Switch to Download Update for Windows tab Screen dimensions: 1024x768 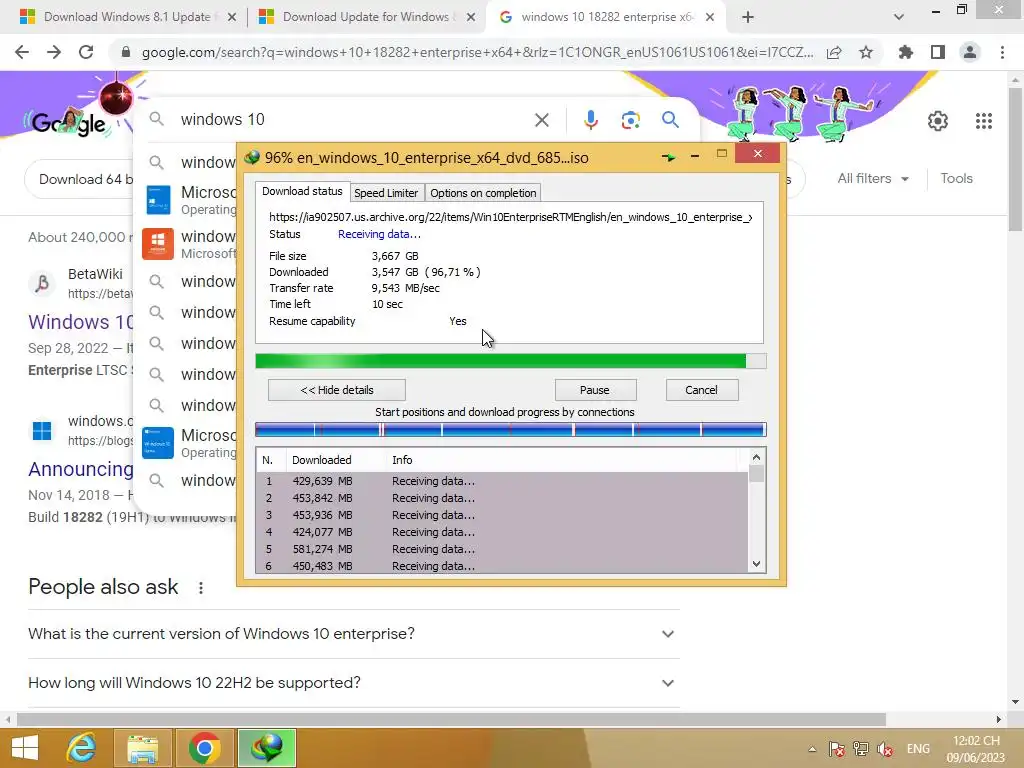pyautogui.click(x=366, y=17)
